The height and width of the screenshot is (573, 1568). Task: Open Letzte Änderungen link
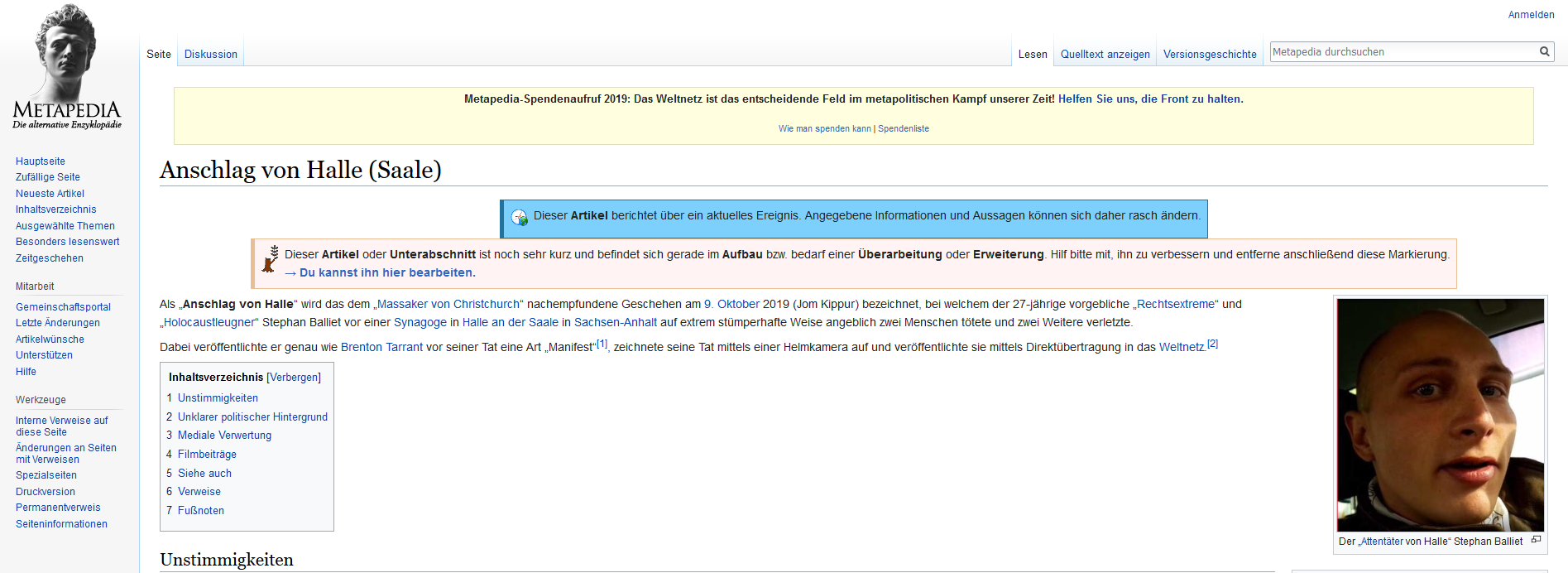point(58,323)
